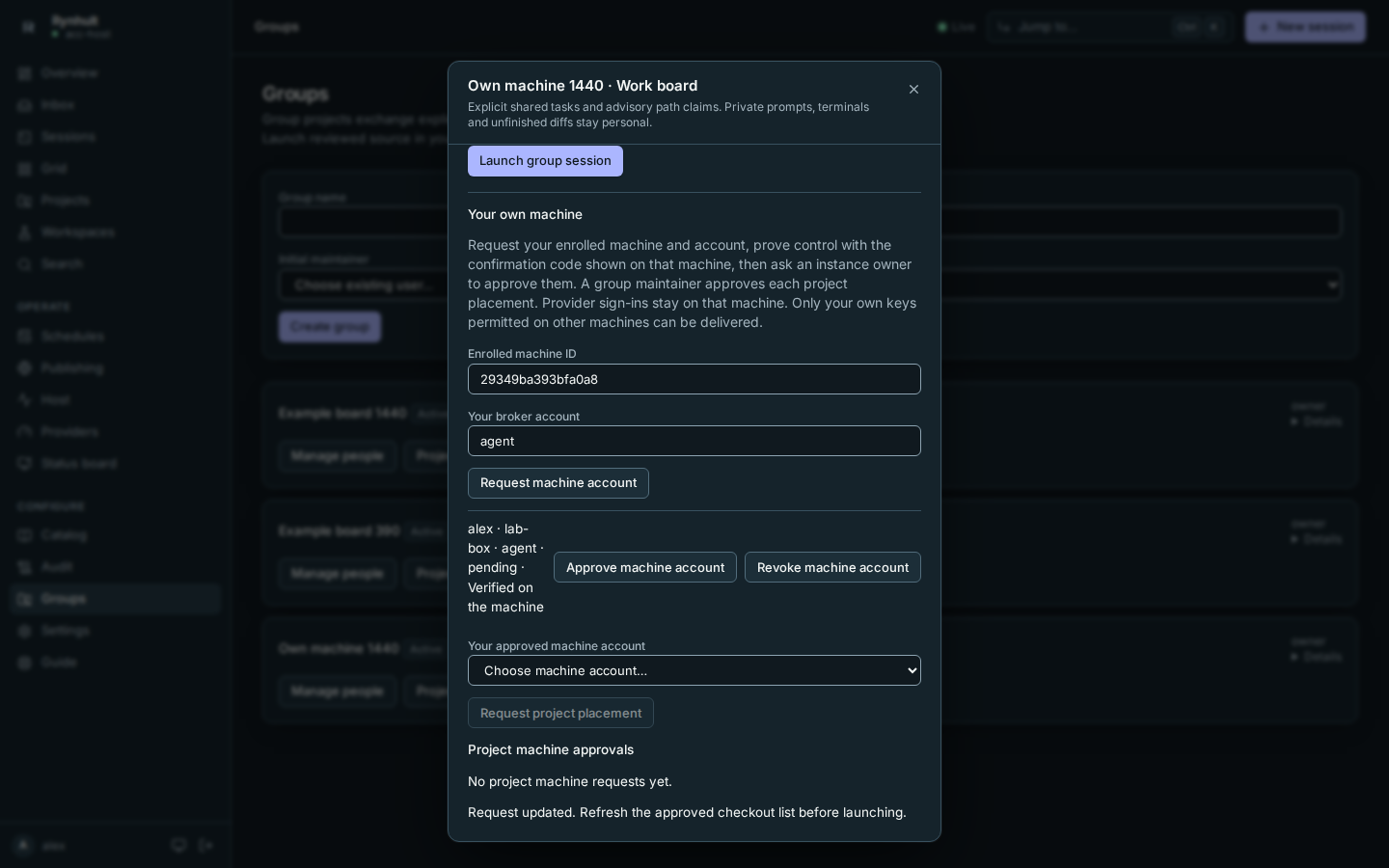The height and width of the screenshot is (868, 1389).
Task: Open the Jump to search box in the header
Action: pos(1109,27)
